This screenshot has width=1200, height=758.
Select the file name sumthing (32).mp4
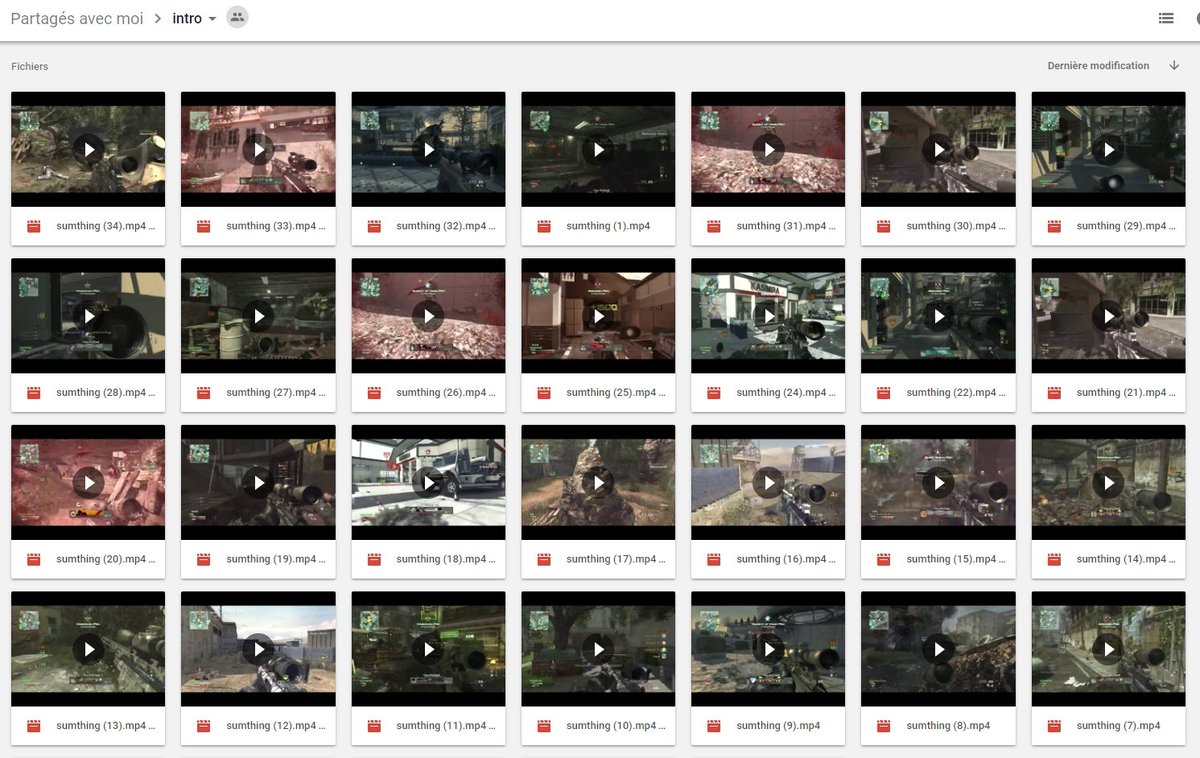click(x=446, y=226)
